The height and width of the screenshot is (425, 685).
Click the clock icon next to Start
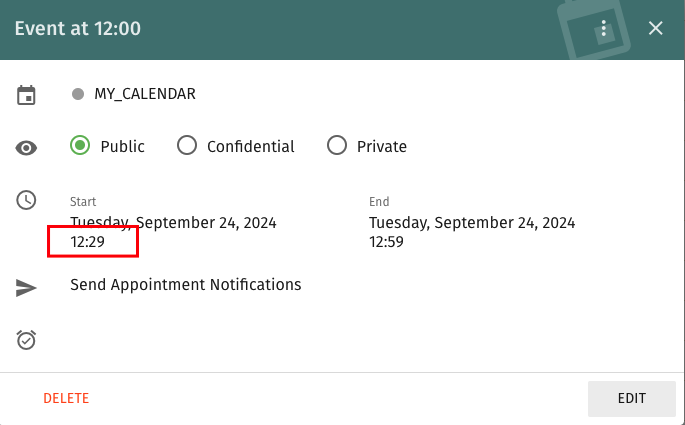pyautogui.click(x=27, y=200)
